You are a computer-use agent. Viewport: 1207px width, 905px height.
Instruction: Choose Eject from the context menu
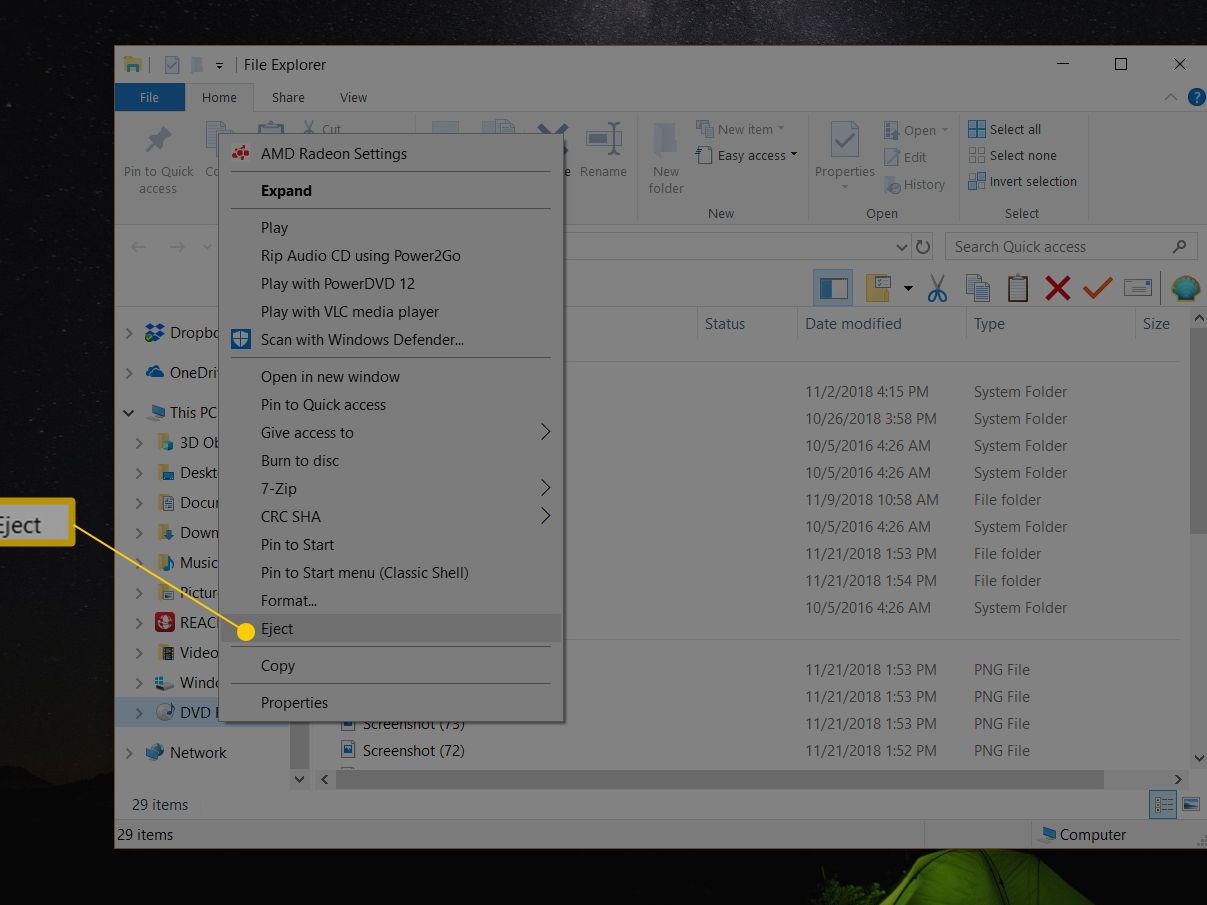pos(391,628)
